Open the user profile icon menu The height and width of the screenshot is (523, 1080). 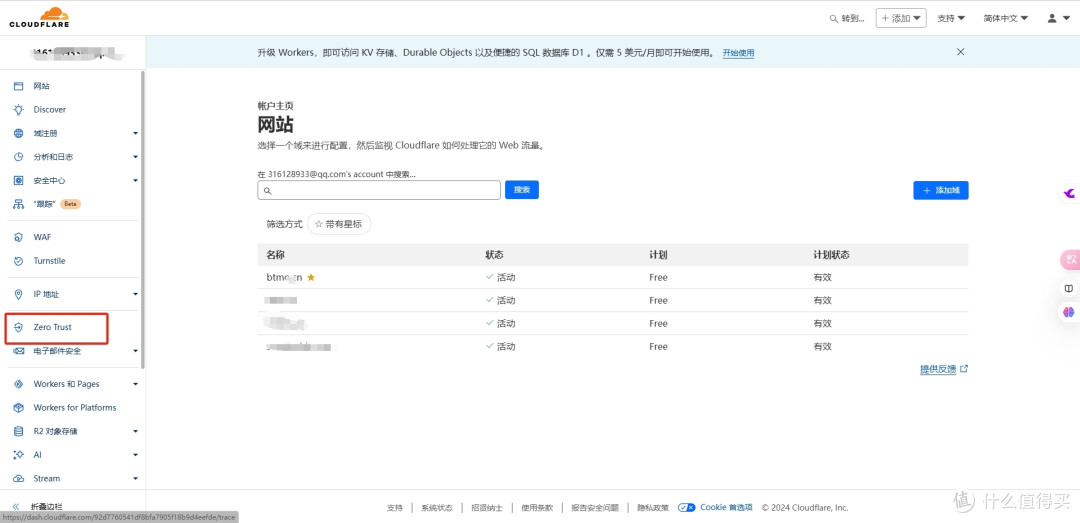pyautogui.click(x=1057, y=19)
